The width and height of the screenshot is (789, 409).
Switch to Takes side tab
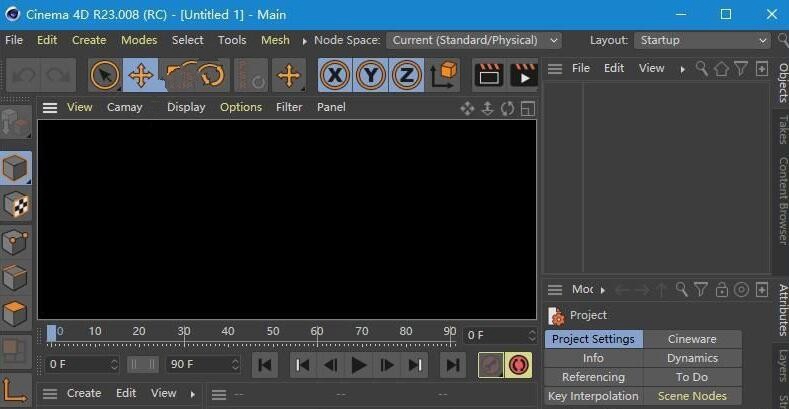782,129
